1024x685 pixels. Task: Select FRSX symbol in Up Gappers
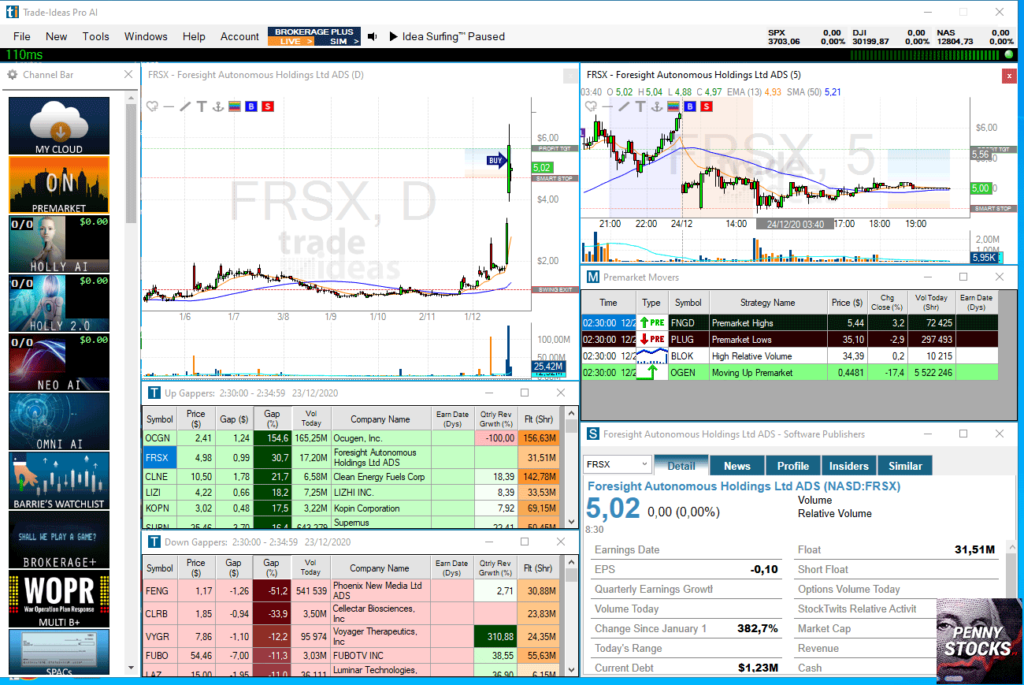point(157,458)
